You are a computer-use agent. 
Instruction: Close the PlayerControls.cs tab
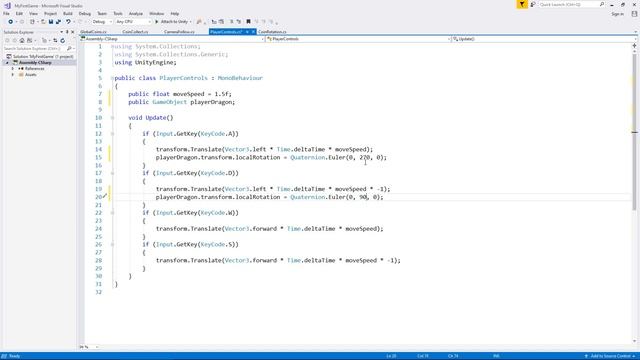point(253,31)
